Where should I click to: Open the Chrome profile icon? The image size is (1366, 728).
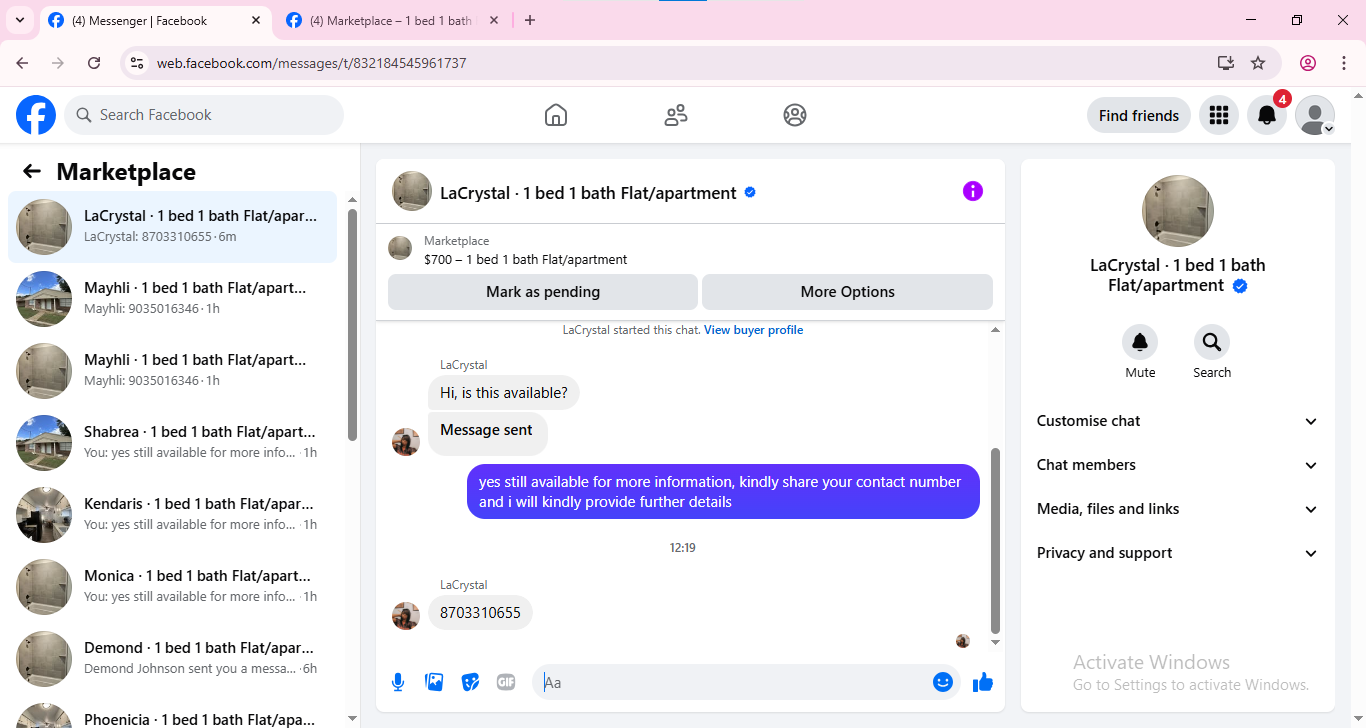pyautogui.click(x=1308, y=63)
